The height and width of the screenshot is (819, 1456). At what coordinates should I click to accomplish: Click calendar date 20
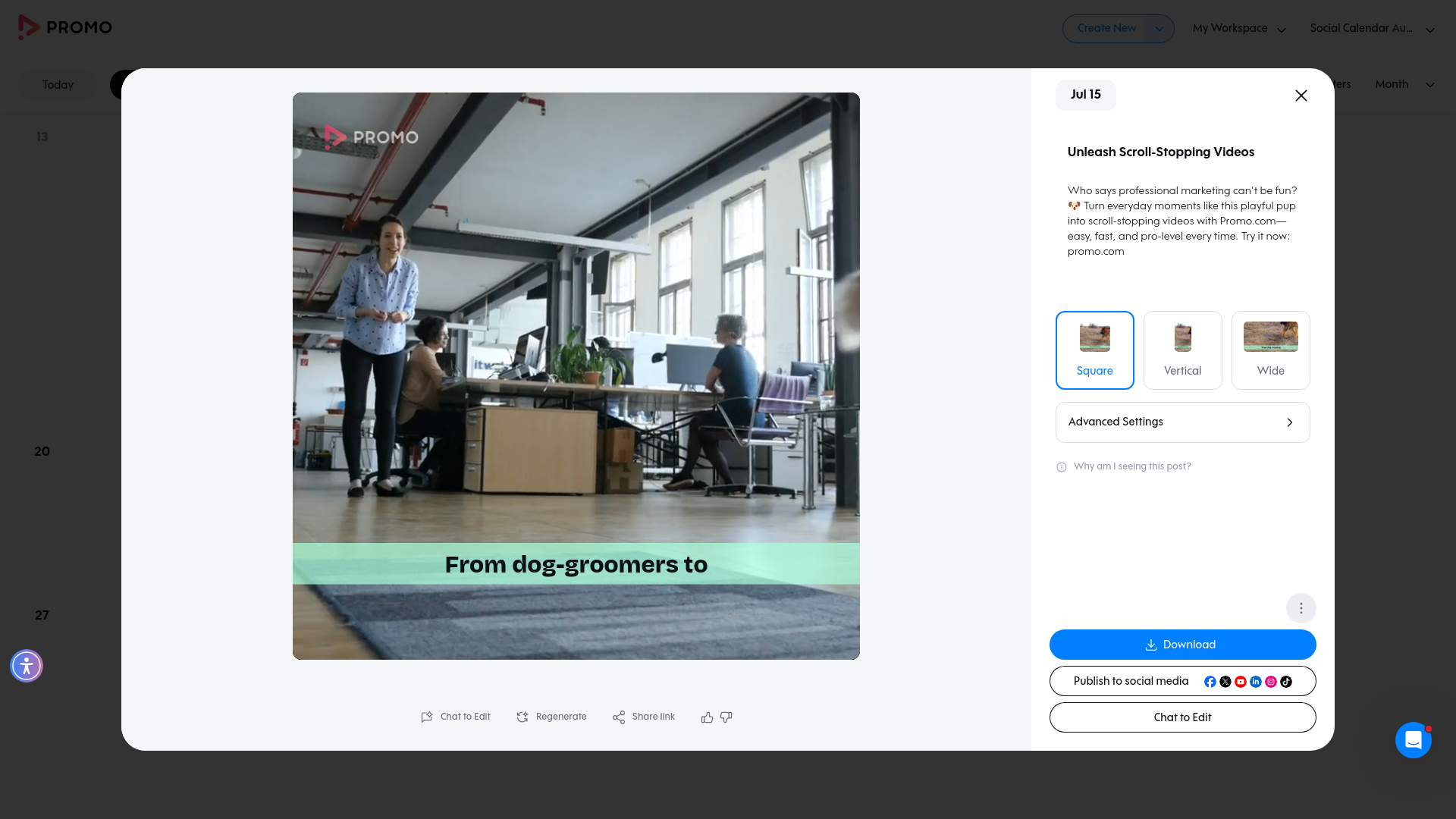coord(42,452)
